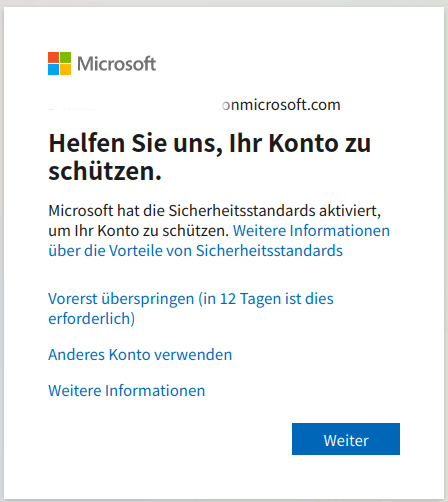Click 'um Ihr Konto zu schützen.' text

click(x=139, y=231)
